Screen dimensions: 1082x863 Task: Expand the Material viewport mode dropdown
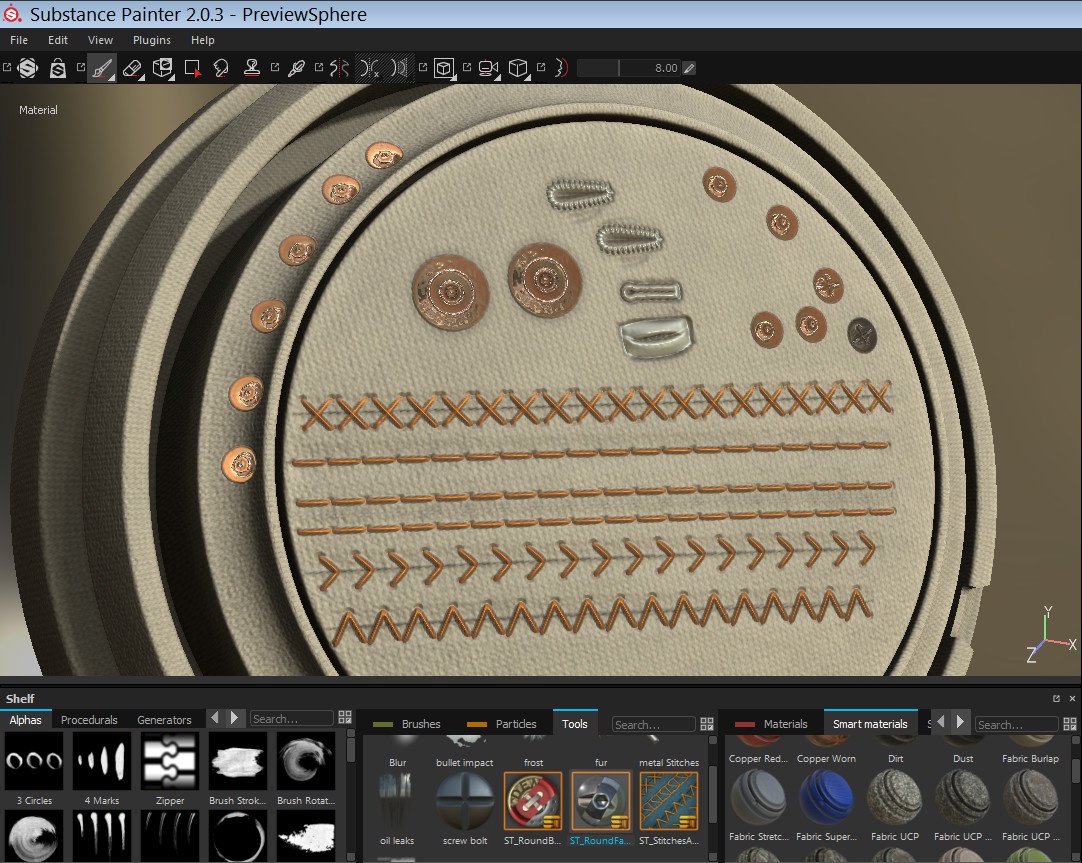[39, 110]
